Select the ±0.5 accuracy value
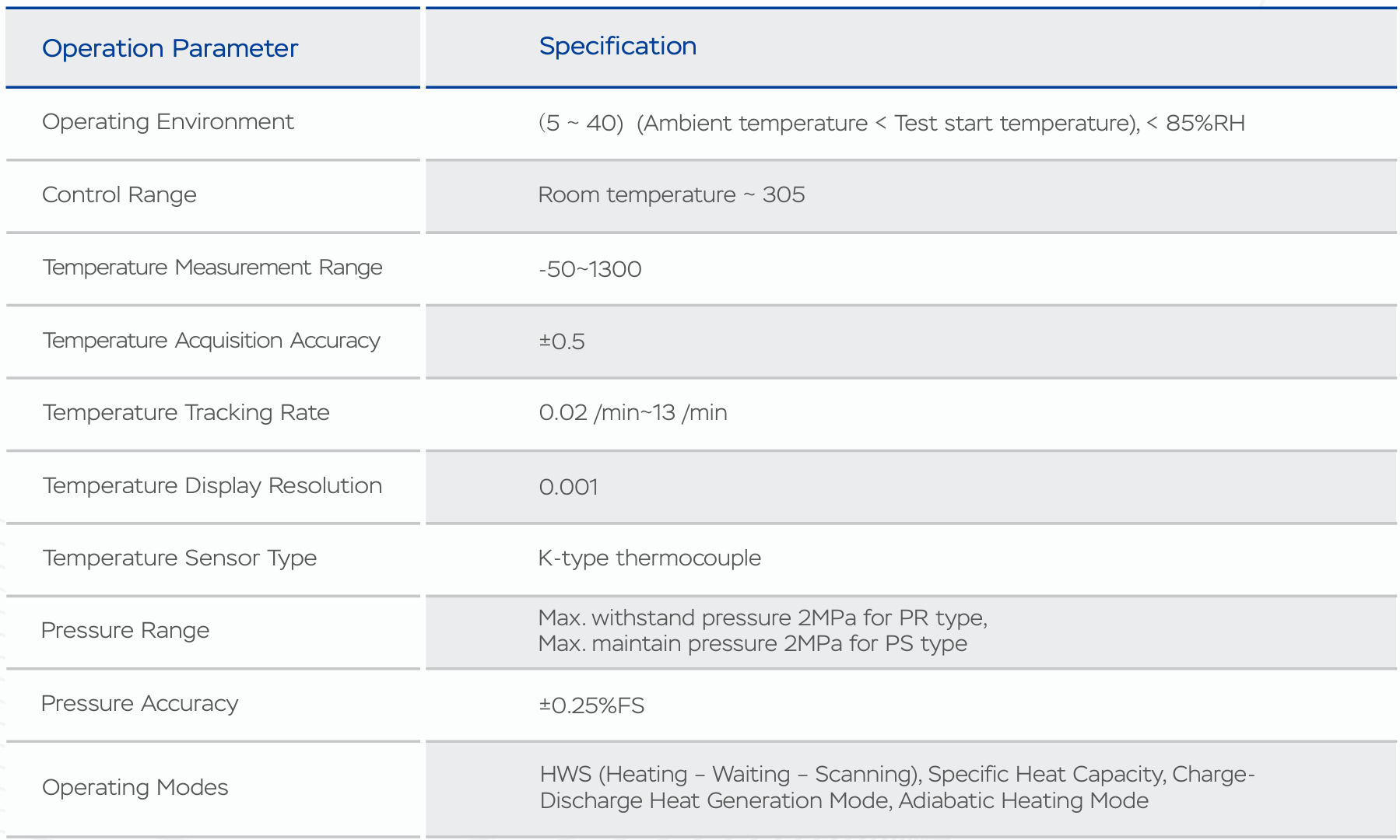Image resolution: width=1400 pixels, height=840 pixels. click(562, 341)
